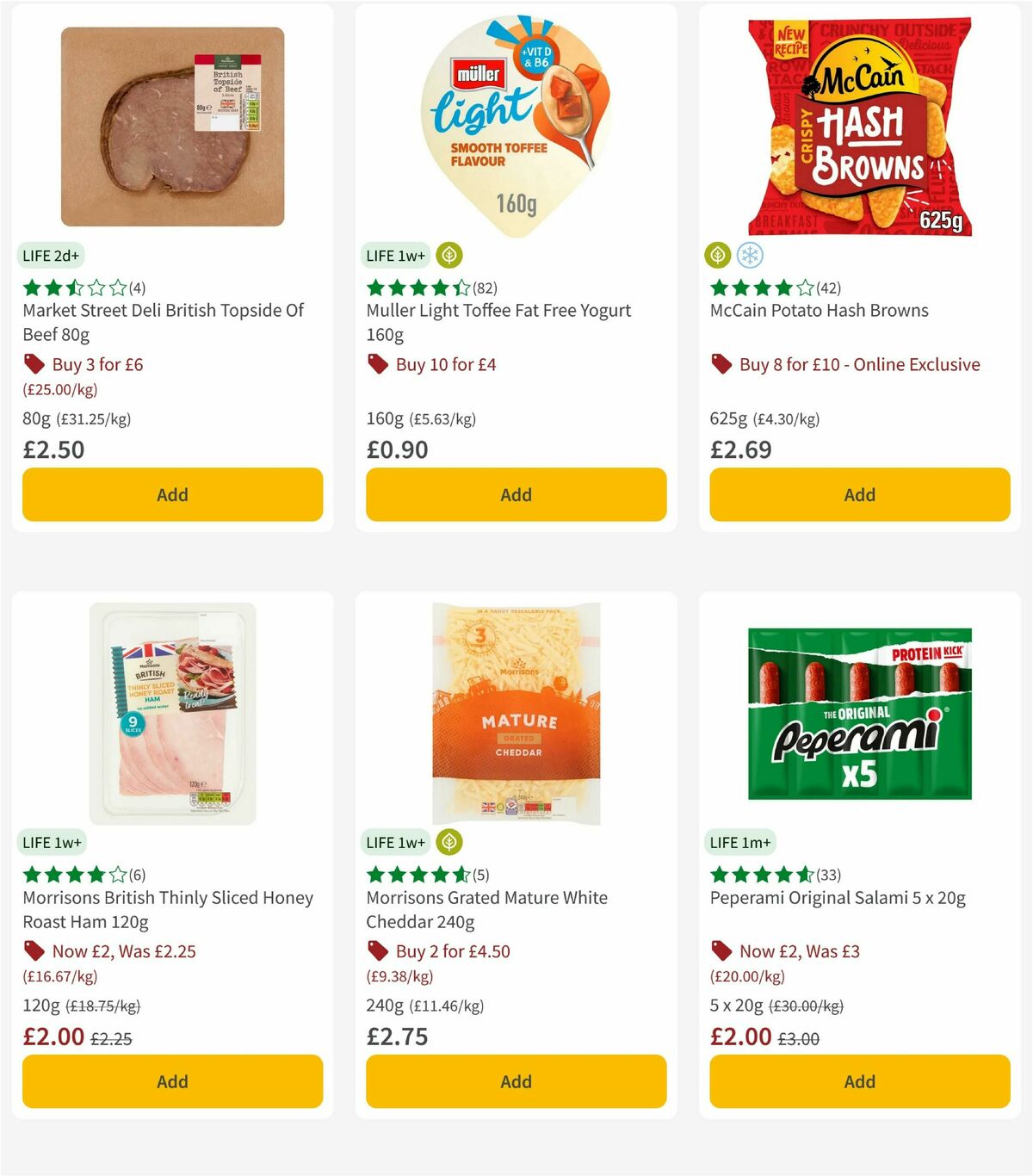This screenshot has width=1033, height=1176.
Task: Click the green organic leaf icon beside Muller yogurt LIFE badge
Action: tap(448, 256)
